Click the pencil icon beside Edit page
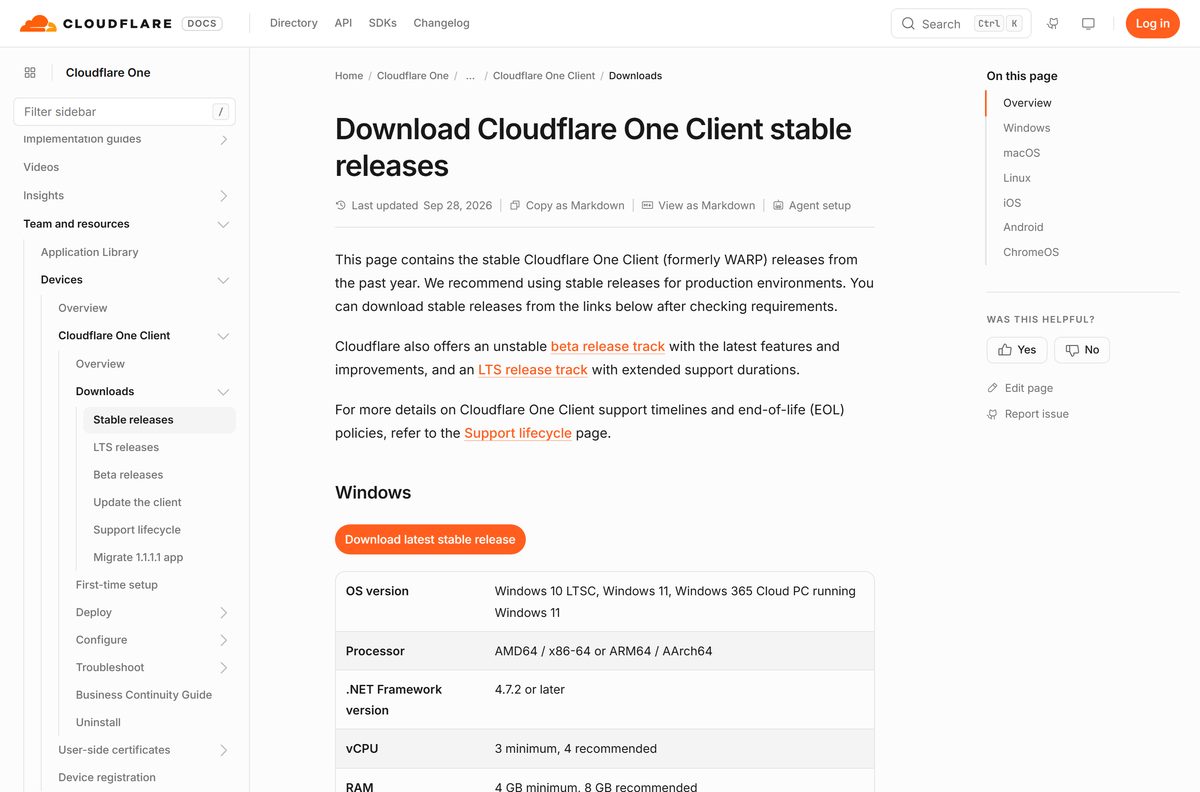 [x=992, y=388]
